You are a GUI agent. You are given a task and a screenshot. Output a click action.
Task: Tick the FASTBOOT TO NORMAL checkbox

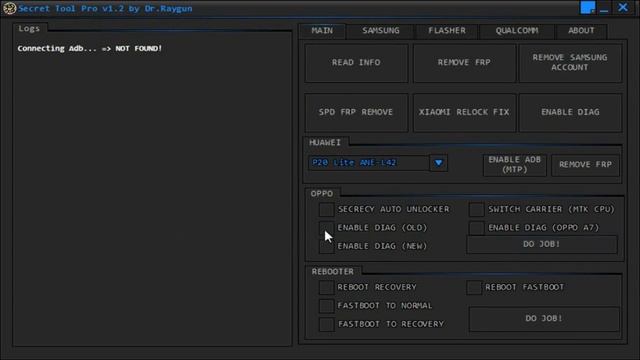coord(326,306)
